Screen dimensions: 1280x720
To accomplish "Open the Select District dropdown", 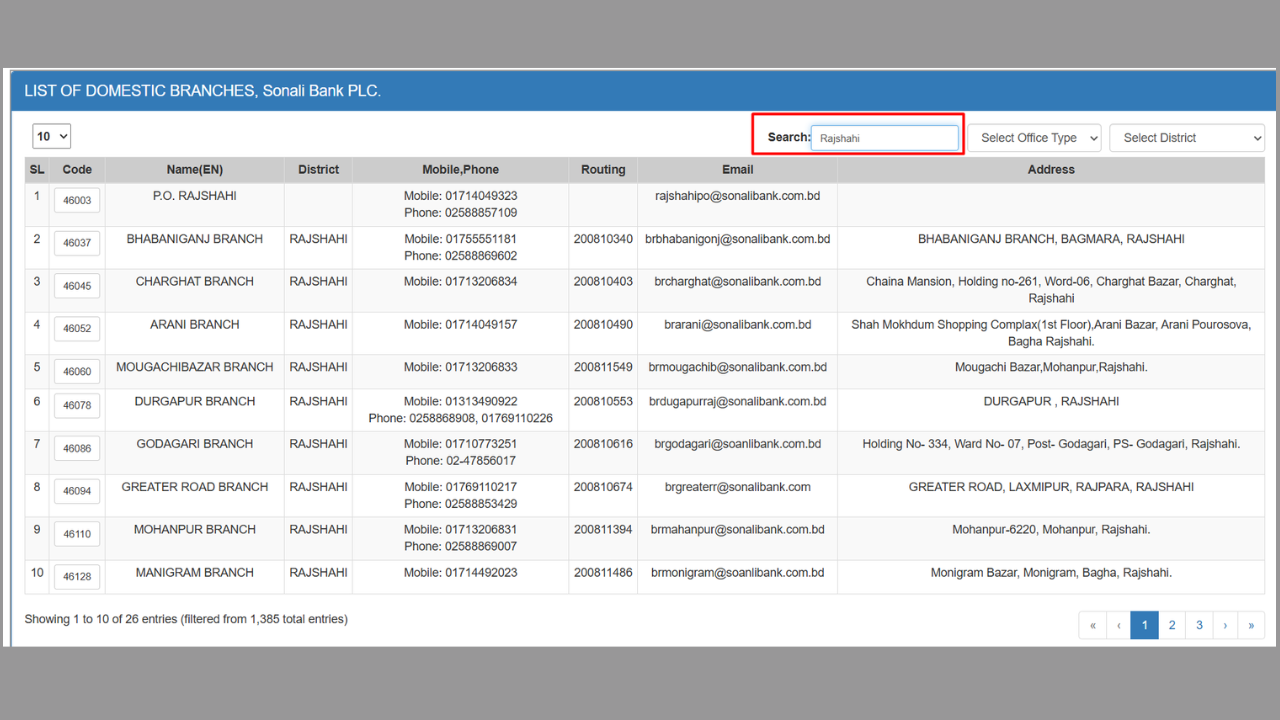I will coord(1186,138).
